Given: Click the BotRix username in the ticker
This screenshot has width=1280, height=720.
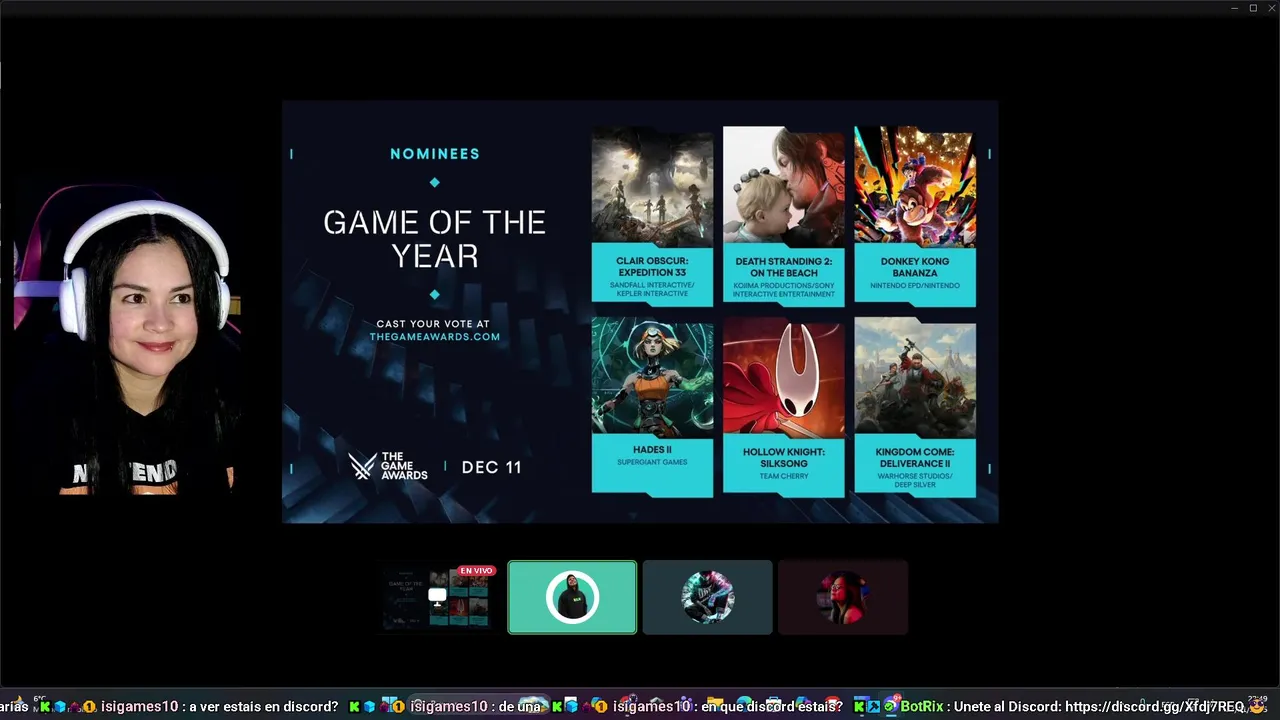Looking at the screenshot, I should (x=922, y=707).
